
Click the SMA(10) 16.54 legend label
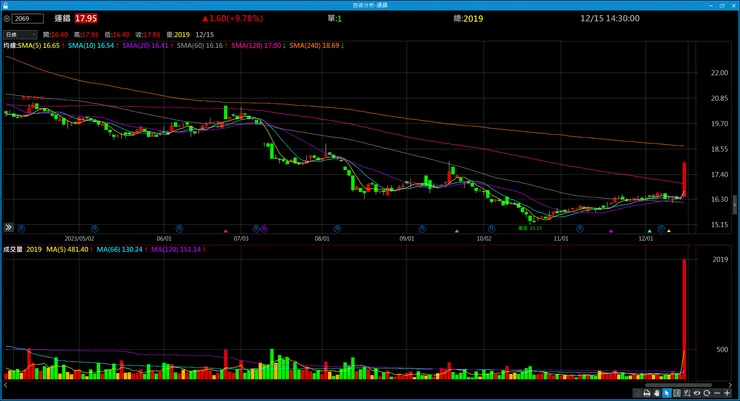[x=92, y=46]
